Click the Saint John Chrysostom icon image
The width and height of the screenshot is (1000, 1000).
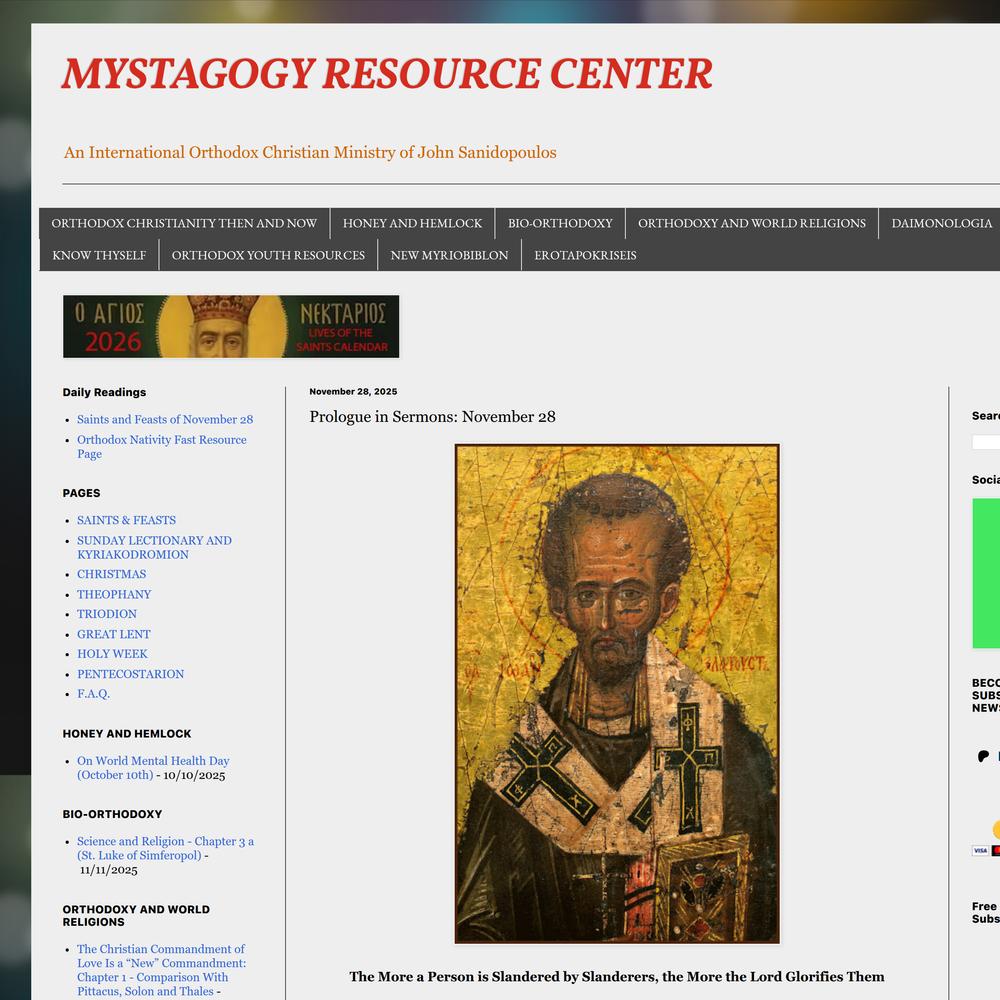(617, 694)
